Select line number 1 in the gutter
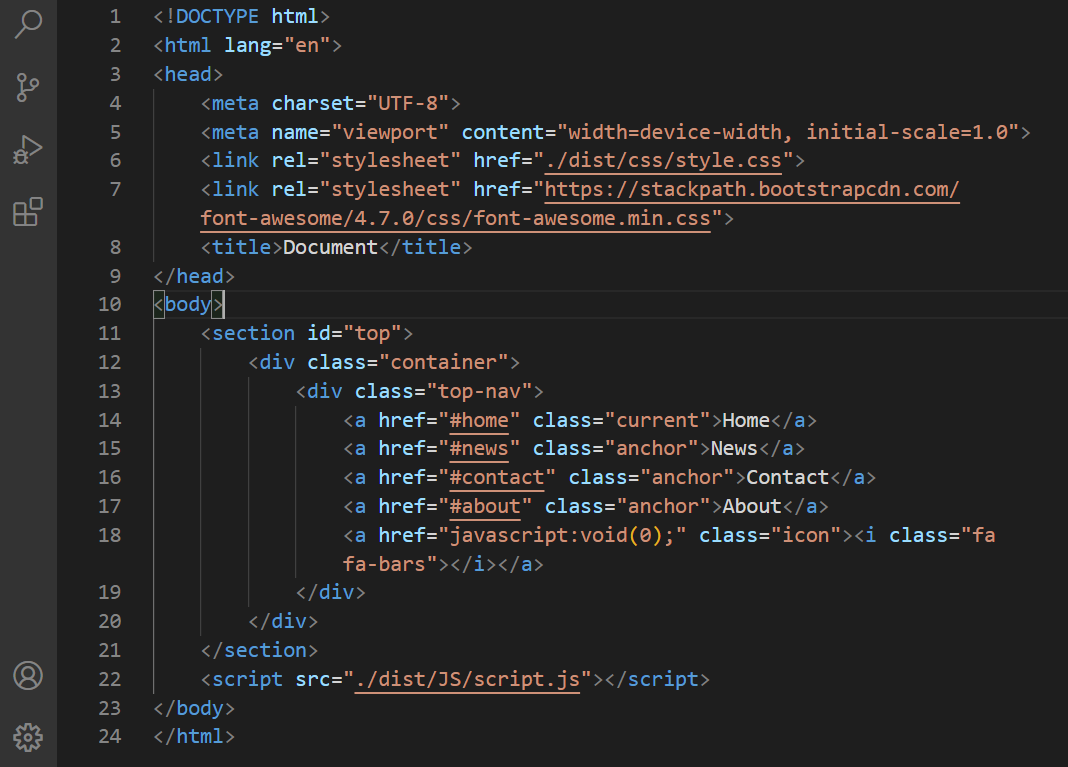1068x767 pixels. 115,16
